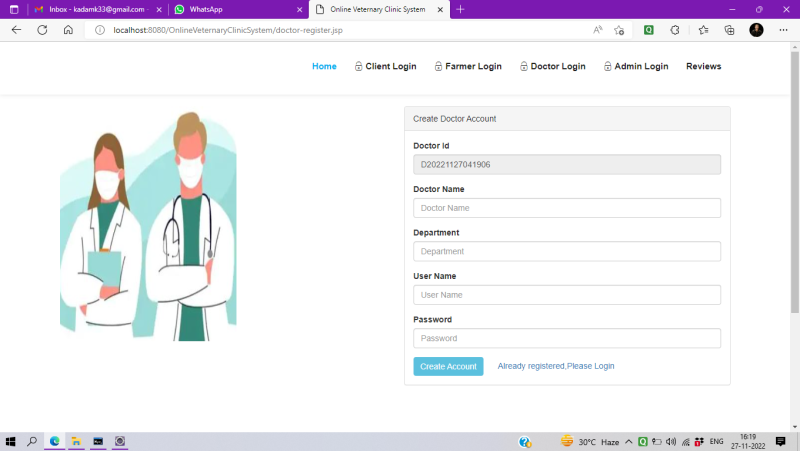Viewport: 800px width, 451px height.
Task: Open ENG language selector
Action: pyautogui.click(x=716, y=442)
